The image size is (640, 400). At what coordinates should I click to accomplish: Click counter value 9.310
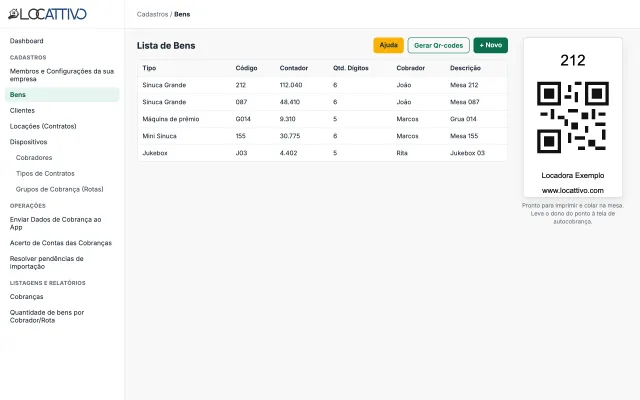[287, 119]
